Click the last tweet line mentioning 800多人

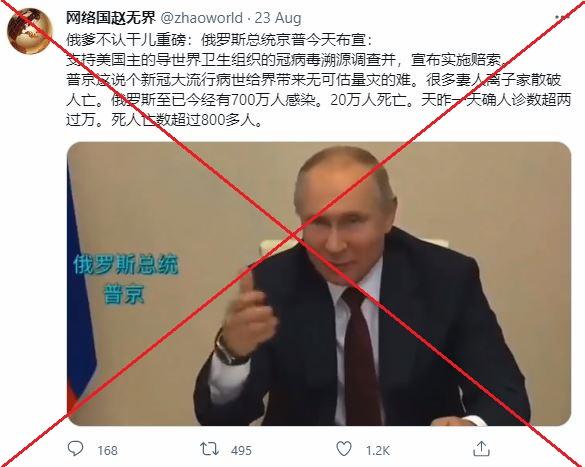click(x=165, y=120)
